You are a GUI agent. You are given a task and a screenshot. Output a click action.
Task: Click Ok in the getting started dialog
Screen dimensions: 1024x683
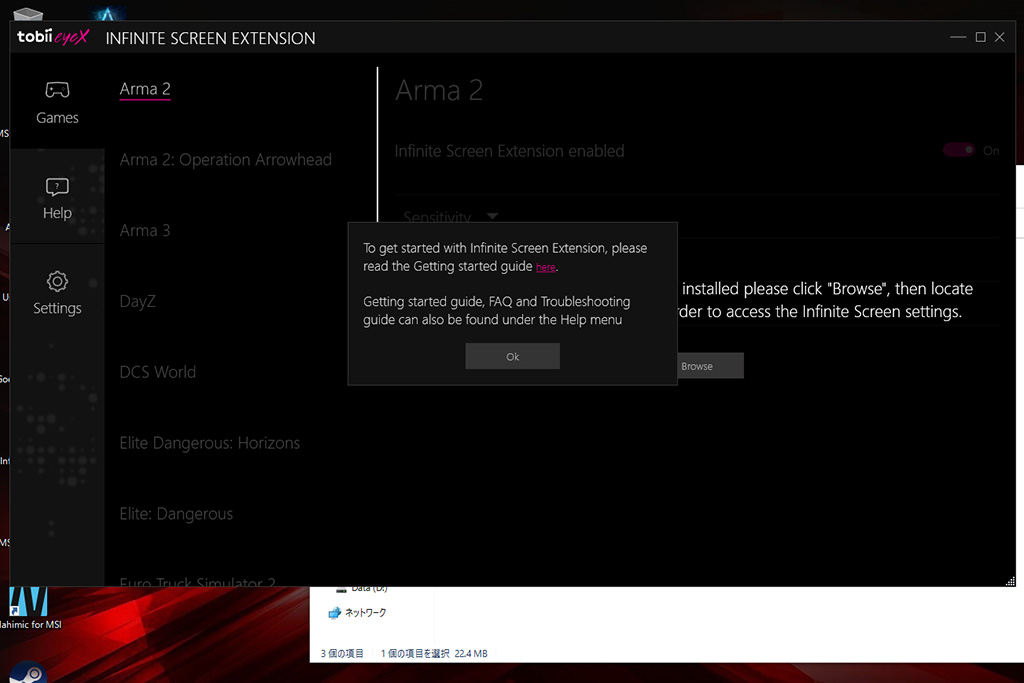(x=512, y=357)
